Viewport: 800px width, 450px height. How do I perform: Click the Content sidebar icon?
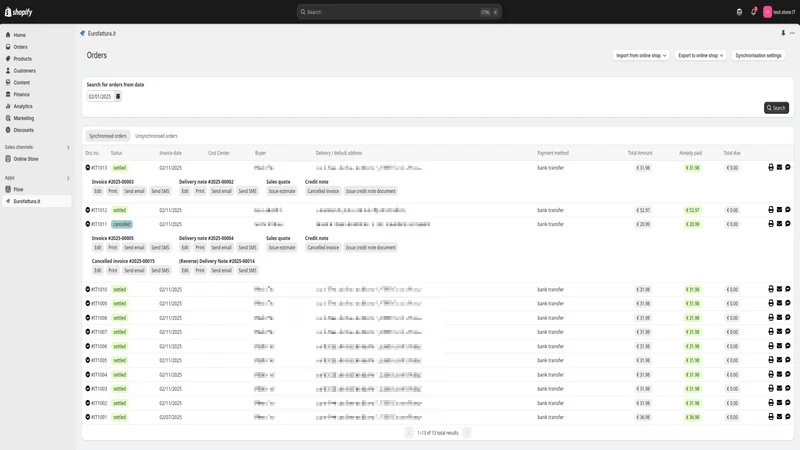tap(8, 82)
